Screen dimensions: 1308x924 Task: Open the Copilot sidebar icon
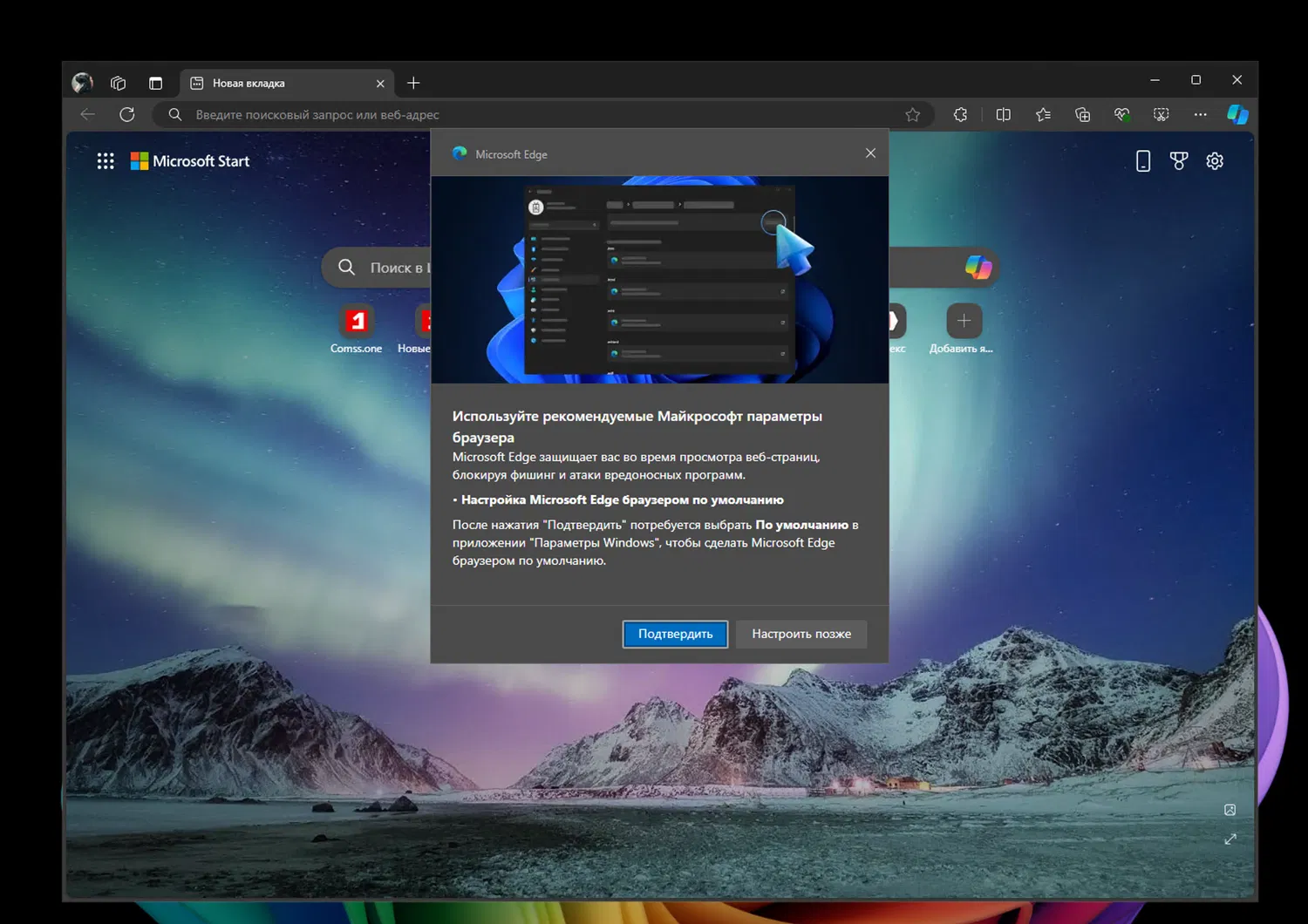tap(1237, 114)
